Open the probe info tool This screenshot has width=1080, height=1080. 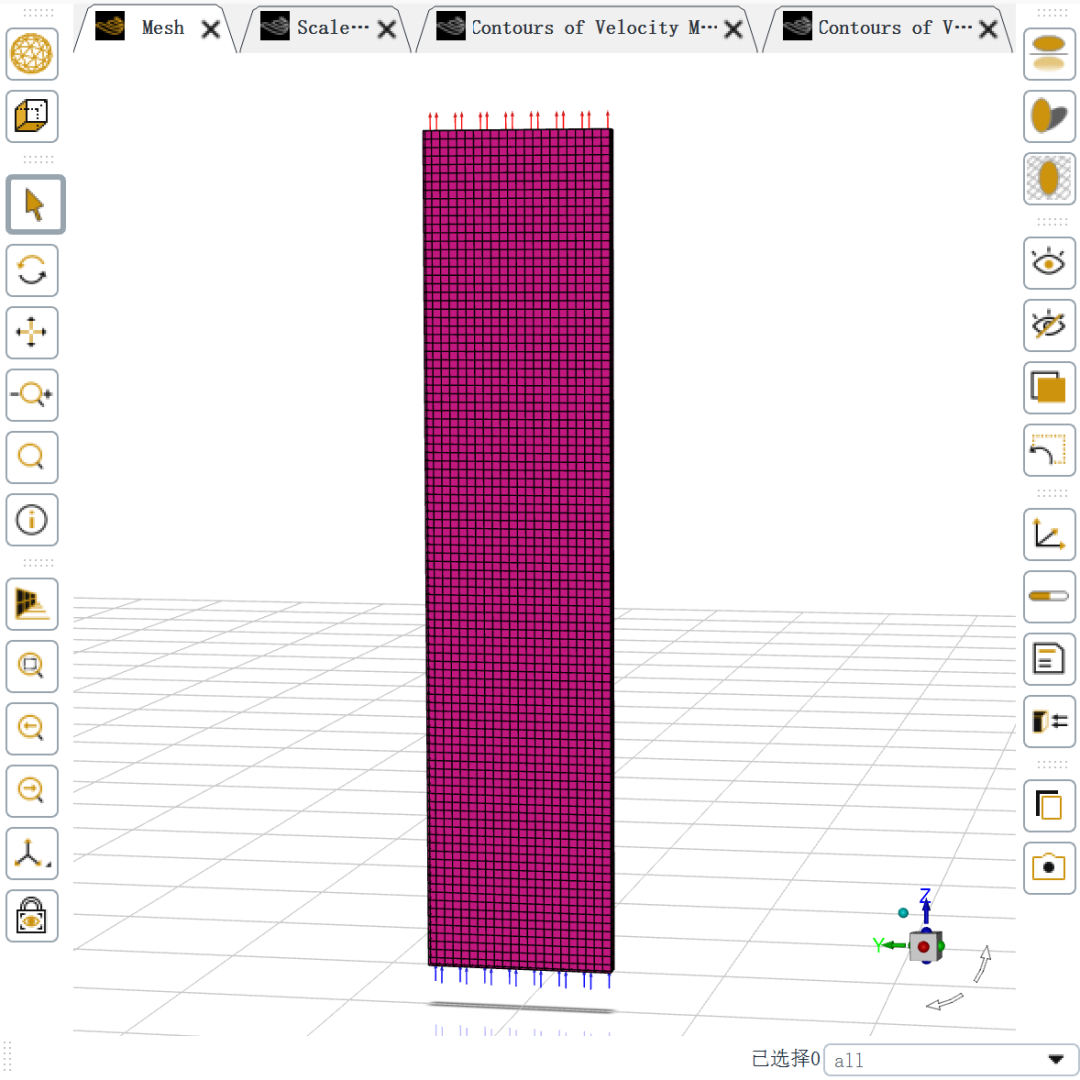tap(32, 519)
